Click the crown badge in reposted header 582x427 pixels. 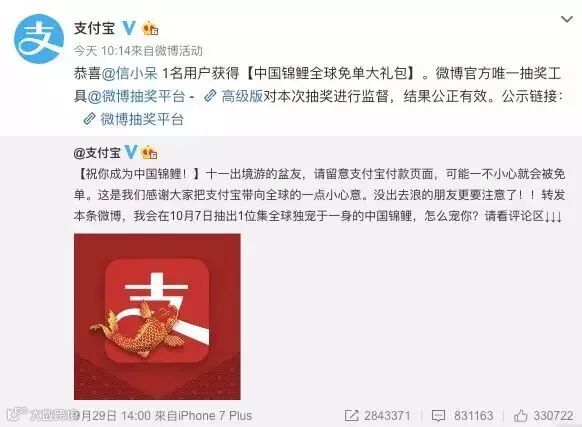(149, 153)
